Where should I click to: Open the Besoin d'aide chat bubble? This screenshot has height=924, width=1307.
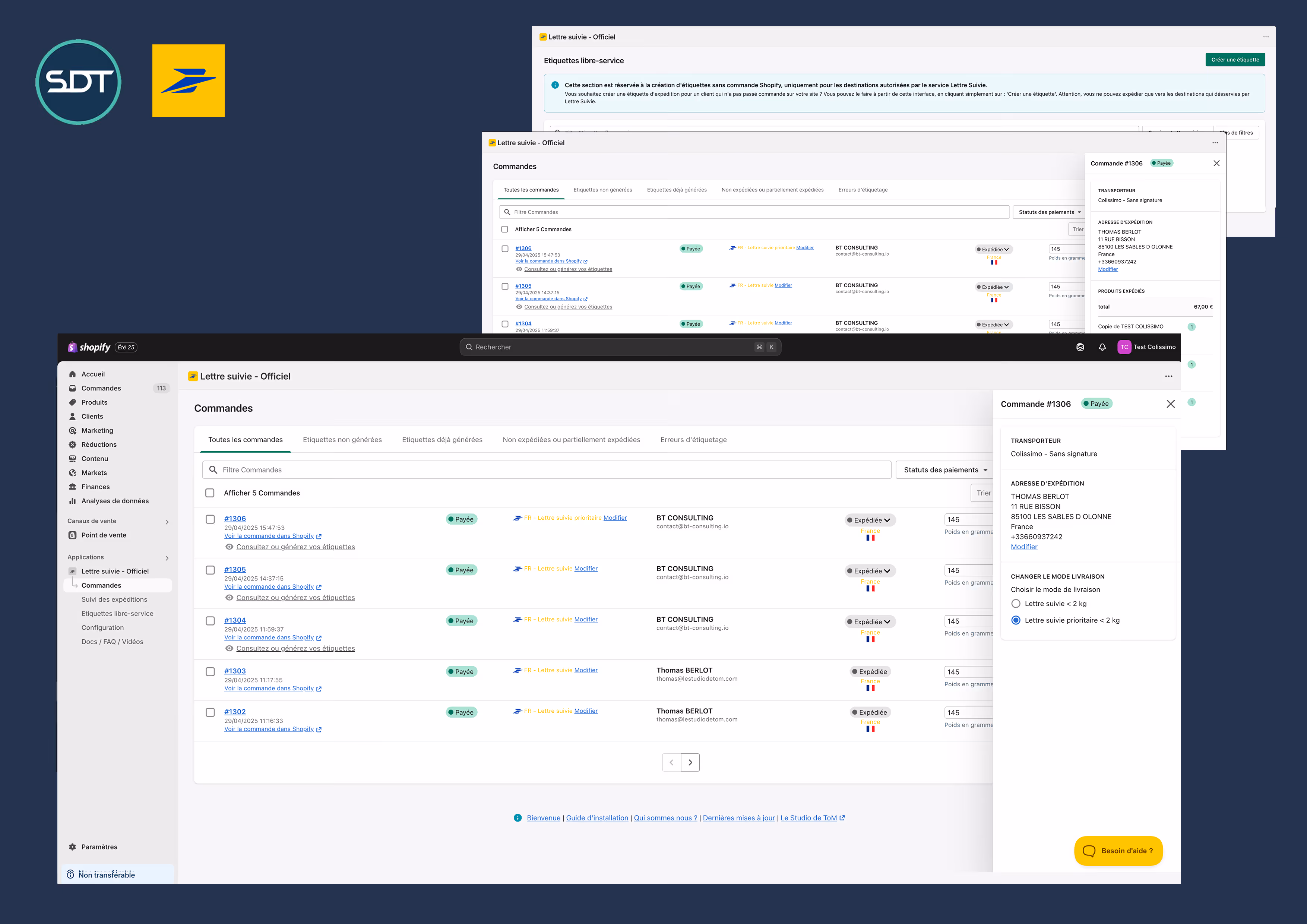click(x=1118, y=851)
